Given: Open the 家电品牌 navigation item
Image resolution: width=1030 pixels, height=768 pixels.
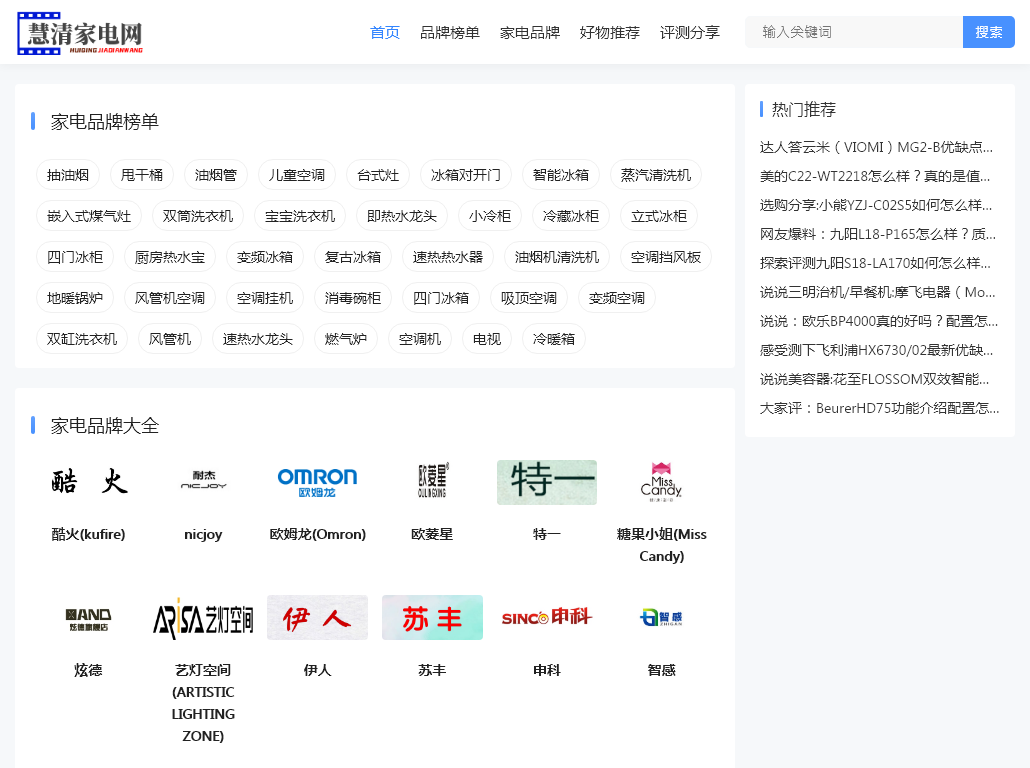Looking at the screenshot, I should 529,32.
